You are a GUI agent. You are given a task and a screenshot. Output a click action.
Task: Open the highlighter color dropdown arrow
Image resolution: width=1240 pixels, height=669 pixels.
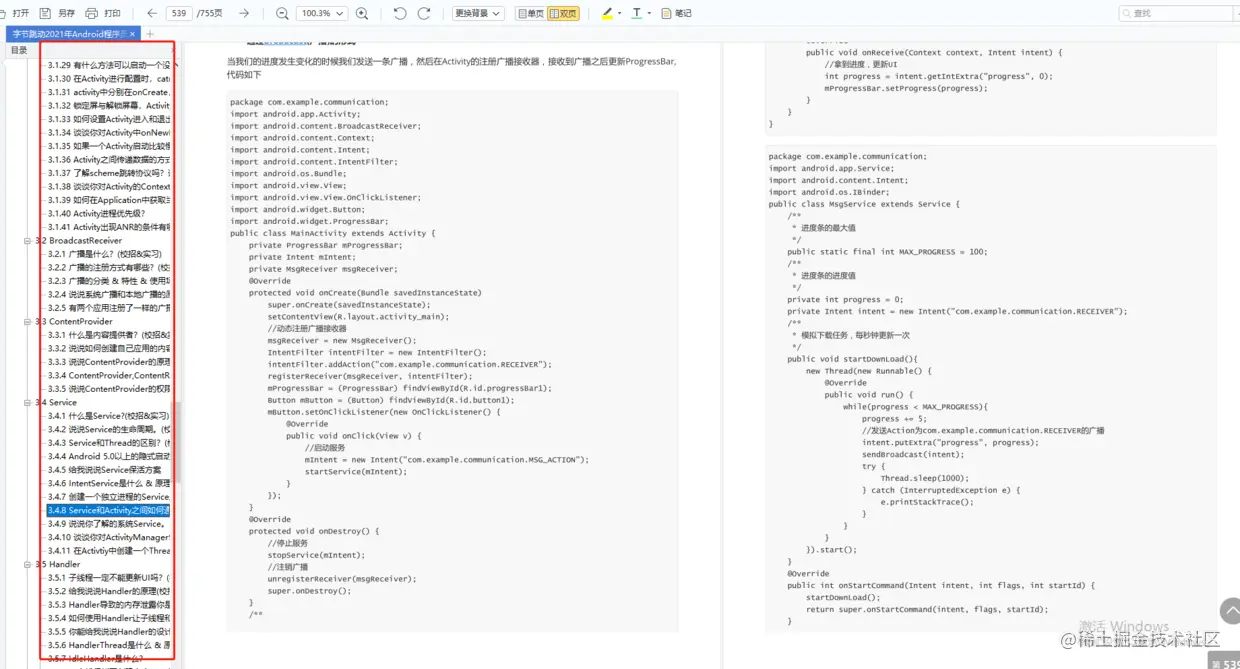[x=620, y=13]
